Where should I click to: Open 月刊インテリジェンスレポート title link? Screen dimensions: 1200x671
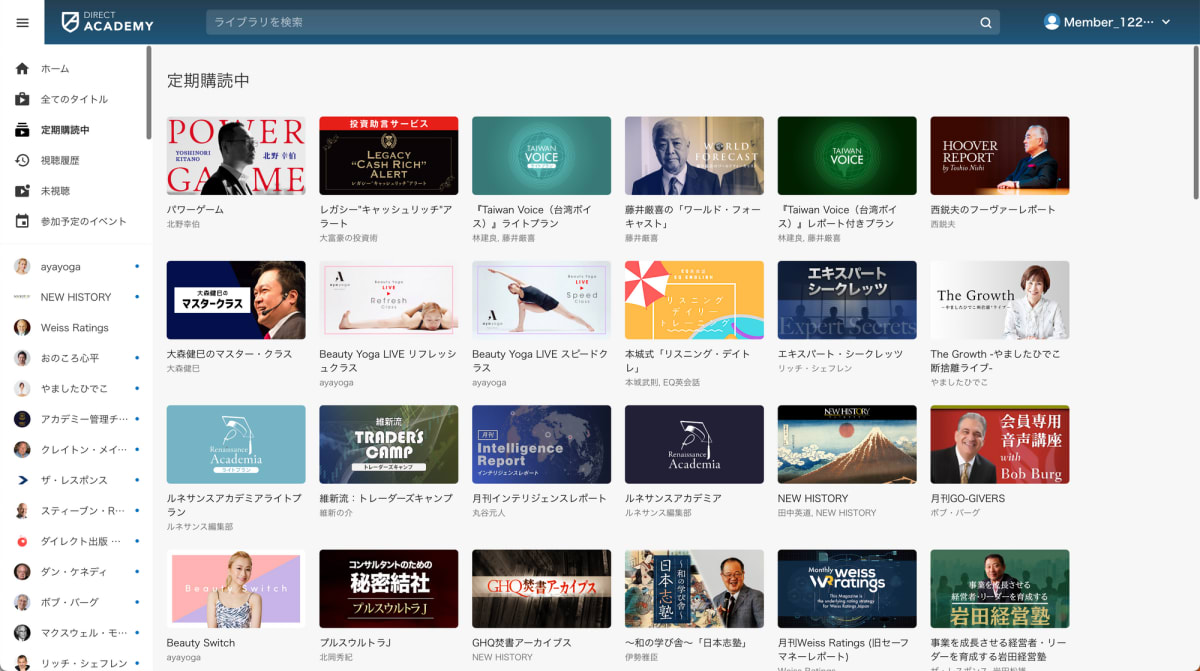[539, 498]
